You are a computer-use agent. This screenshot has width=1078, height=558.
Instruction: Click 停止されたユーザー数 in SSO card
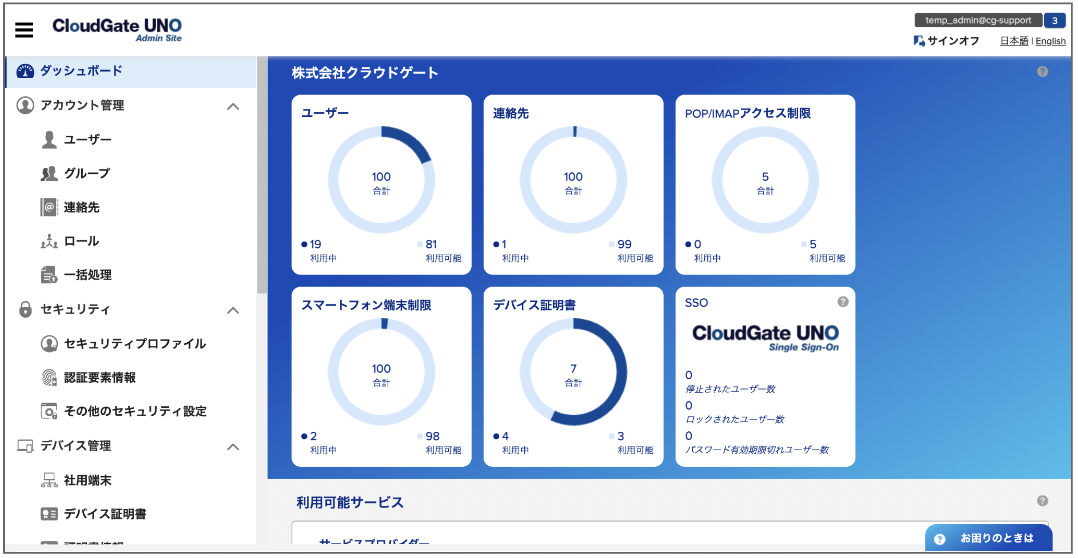click(730, 389)
